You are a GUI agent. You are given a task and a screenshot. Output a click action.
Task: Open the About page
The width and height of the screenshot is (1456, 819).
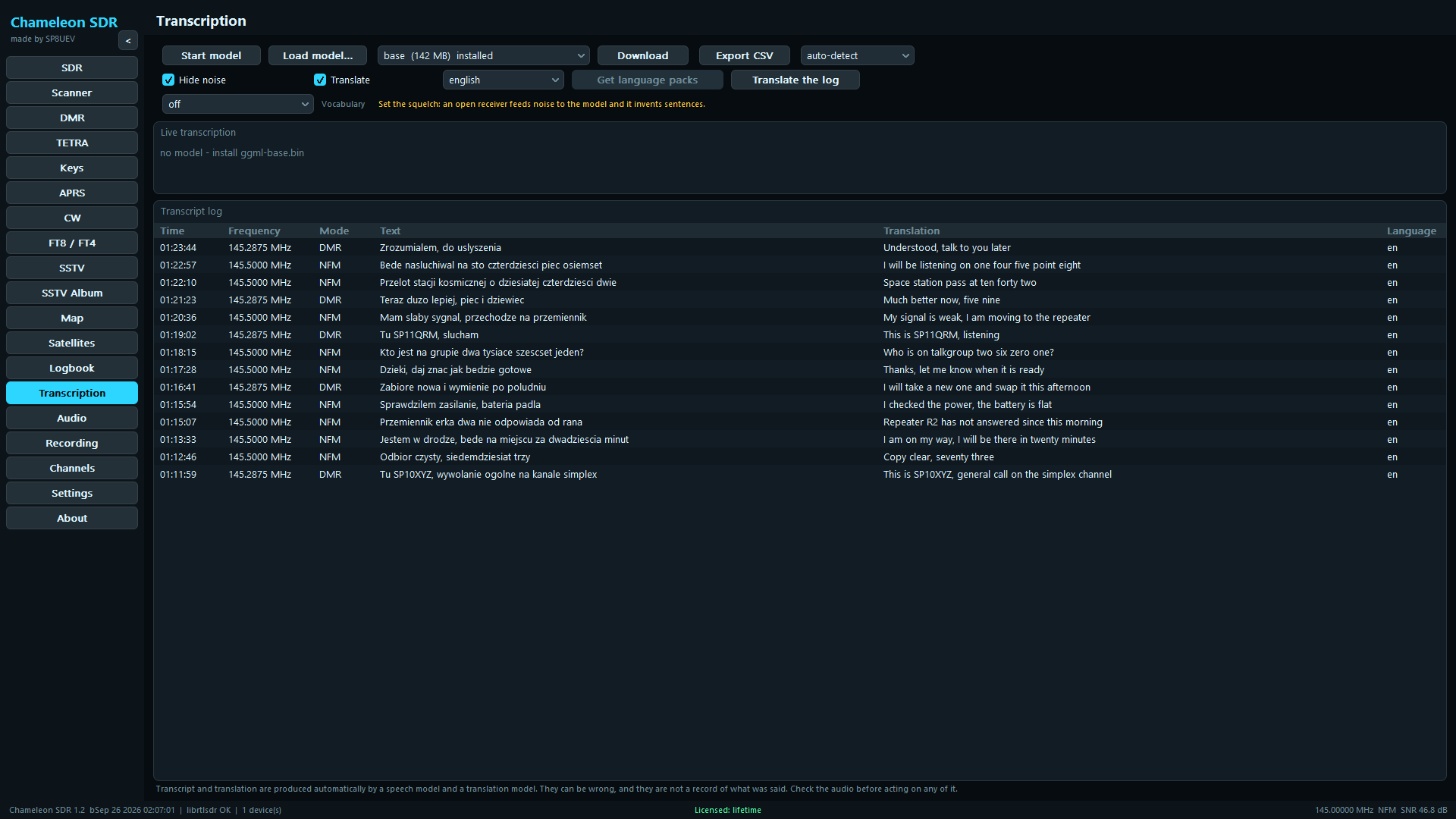tap(72, 518)
